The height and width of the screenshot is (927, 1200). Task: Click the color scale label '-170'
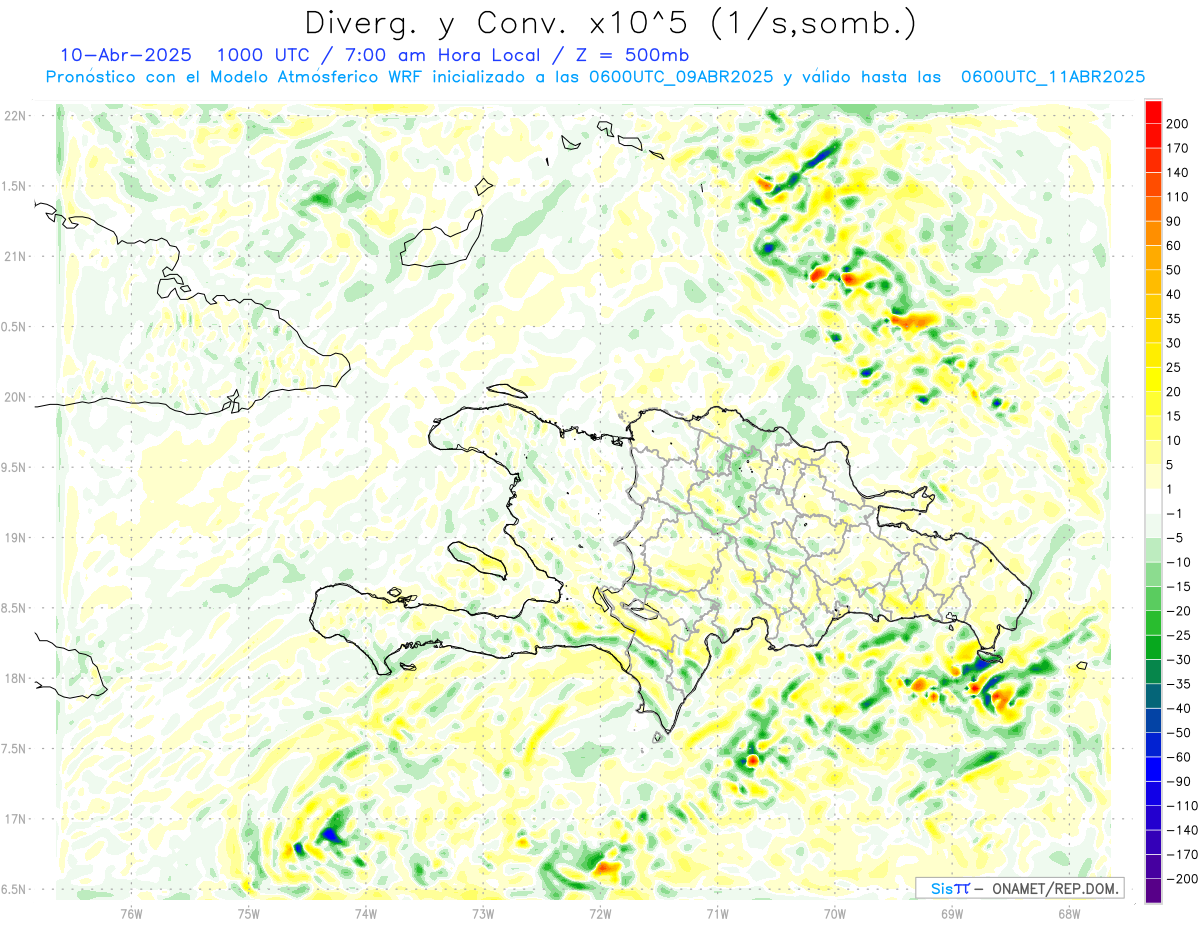1180,855
